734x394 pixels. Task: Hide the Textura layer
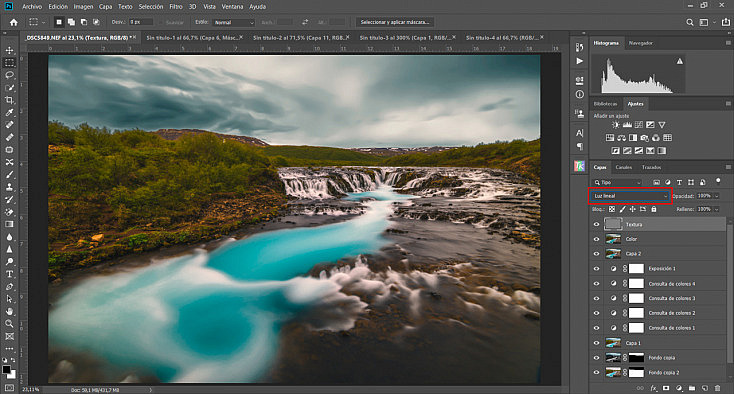pos(596,224)
